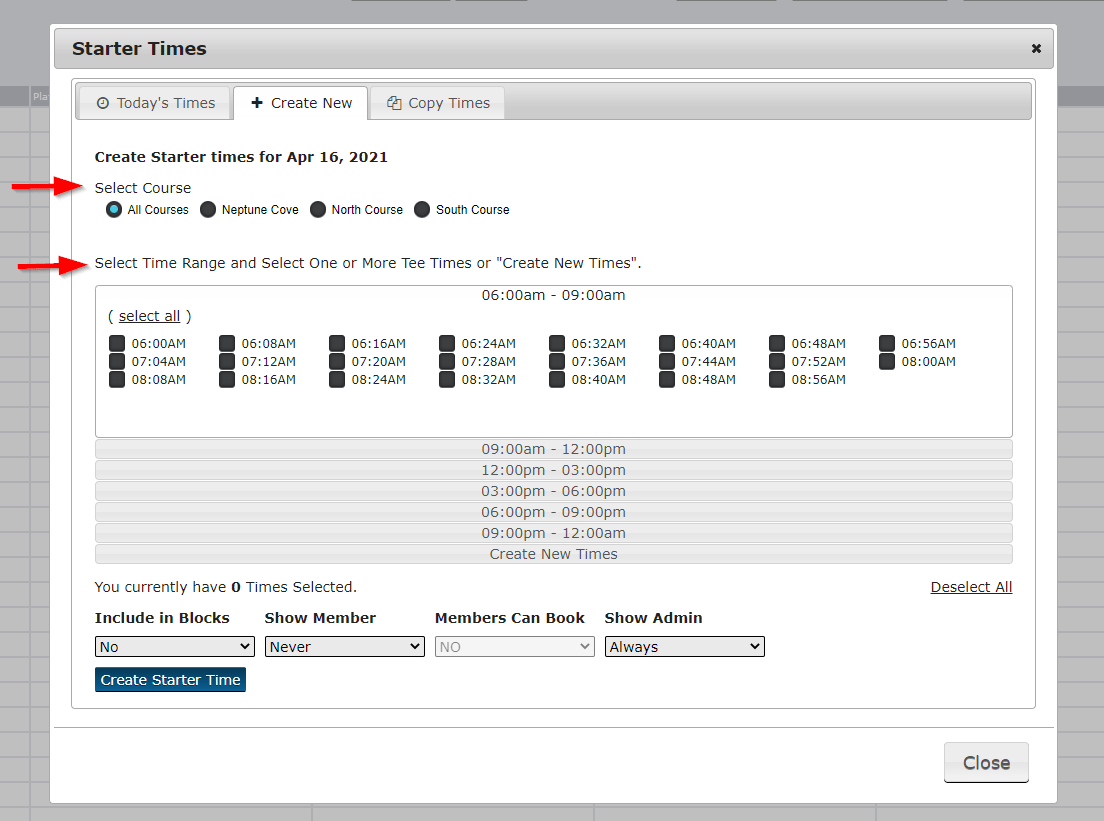This screenshot has height=821, width=1104.
Task: Click the select all link
Action: point(149,315)
